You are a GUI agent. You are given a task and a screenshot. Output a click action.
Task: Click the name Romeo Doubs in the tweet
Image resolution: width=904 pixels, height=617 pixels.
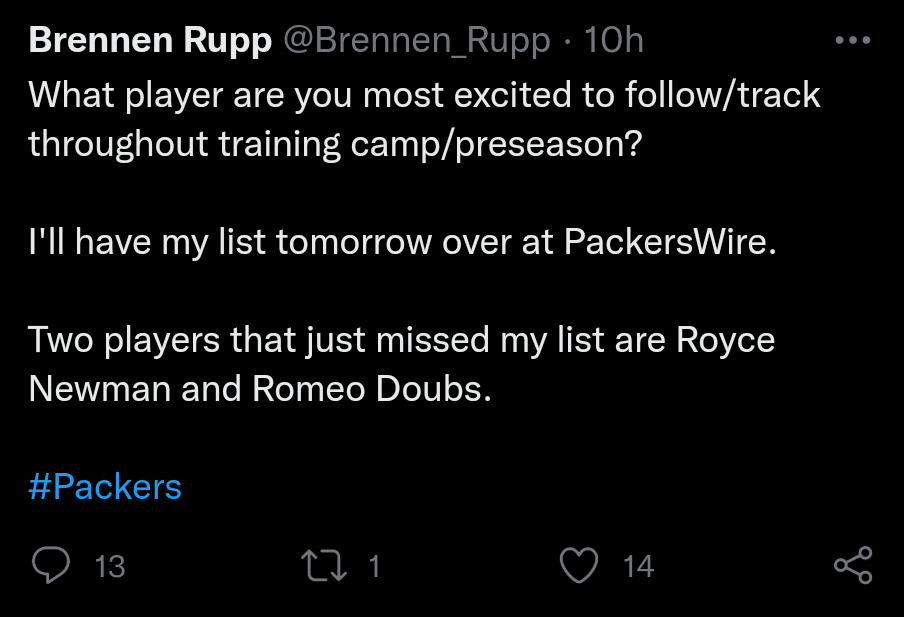(x=373, y=389)
